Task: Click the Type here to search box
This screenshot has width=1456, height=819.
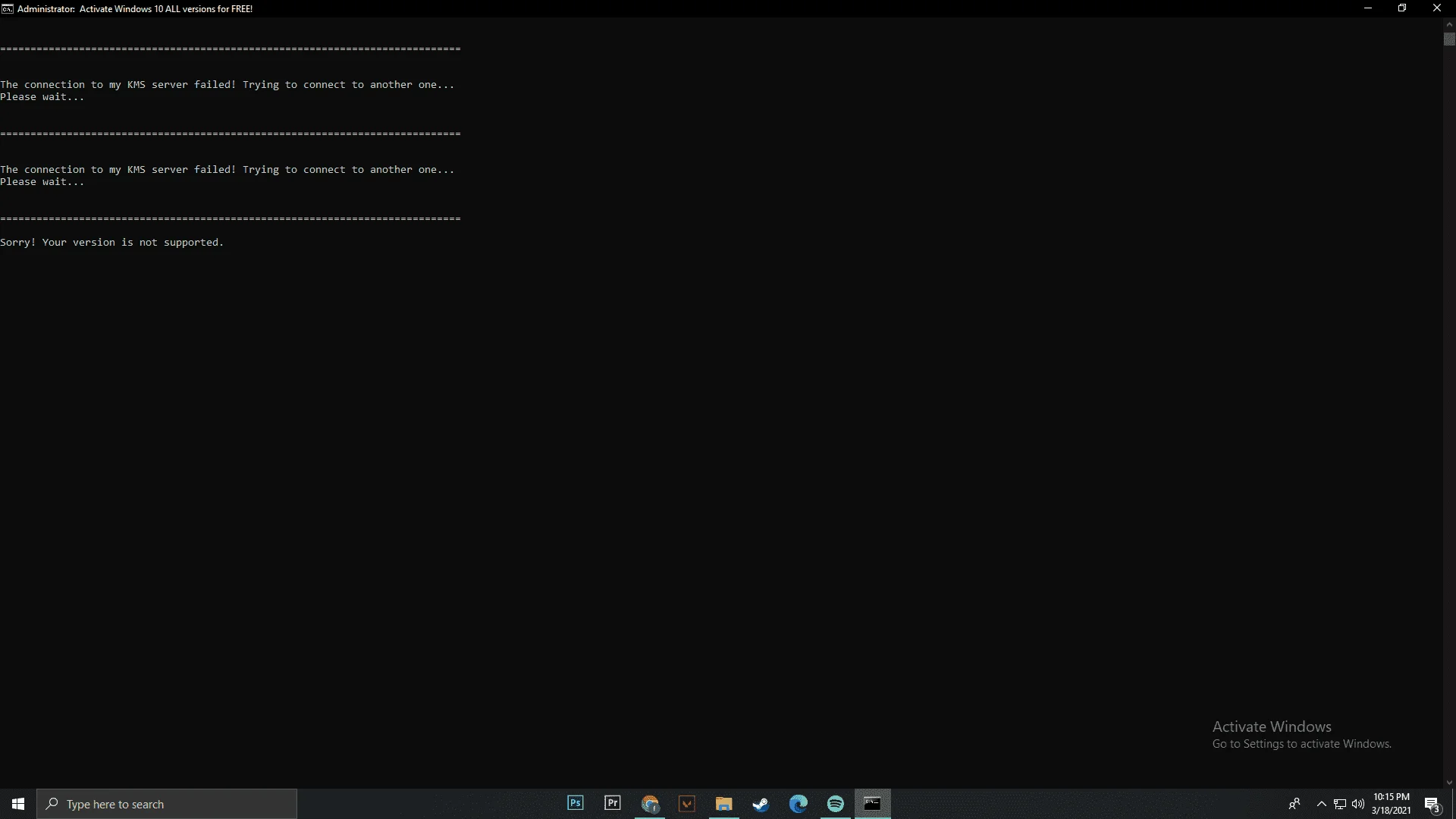Action: pyautogui.click(x=167, y=804)
